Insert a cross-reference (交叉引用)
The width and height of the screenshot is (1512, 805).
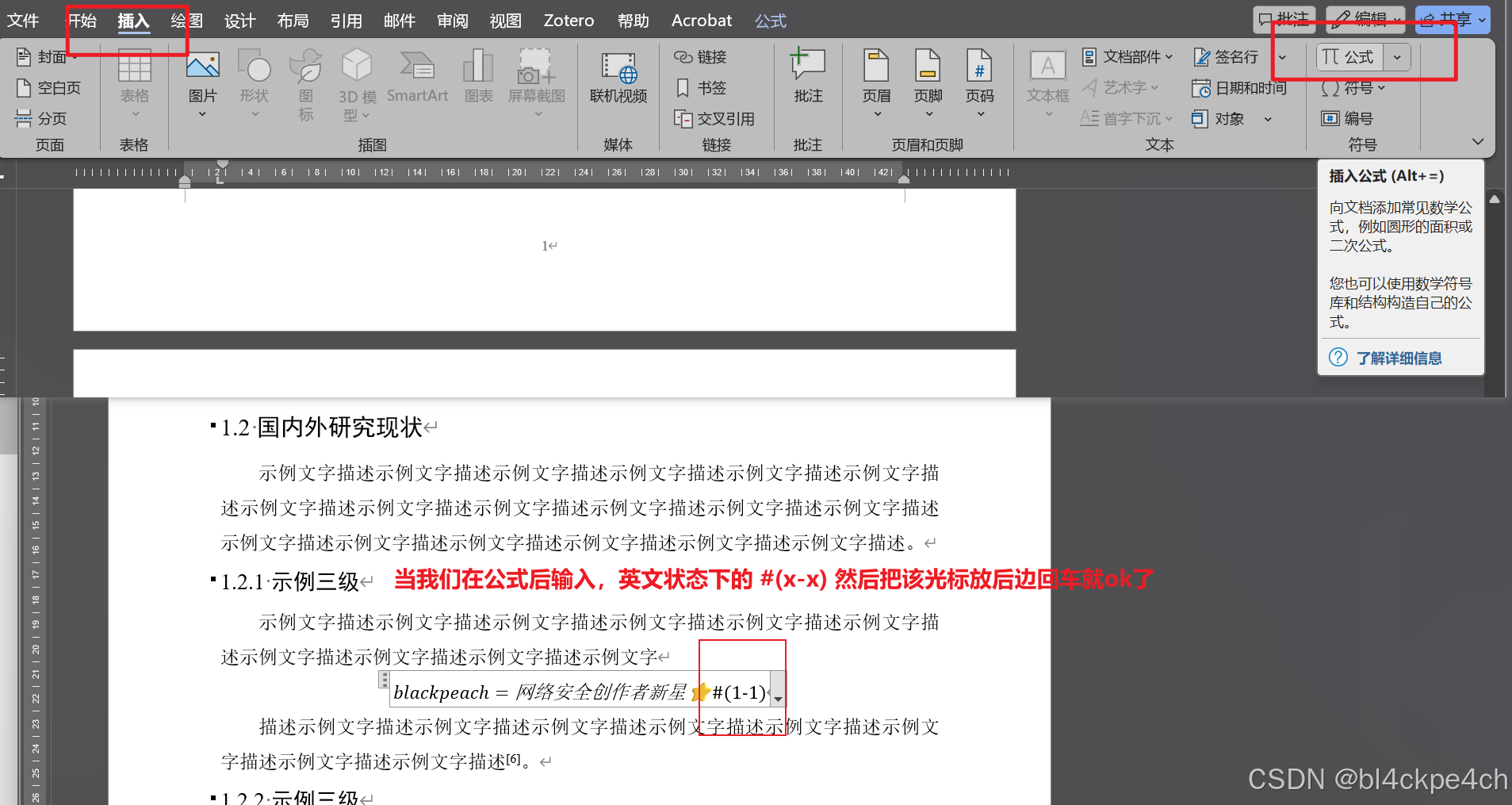pyautogui.click(x=714, y=119)
